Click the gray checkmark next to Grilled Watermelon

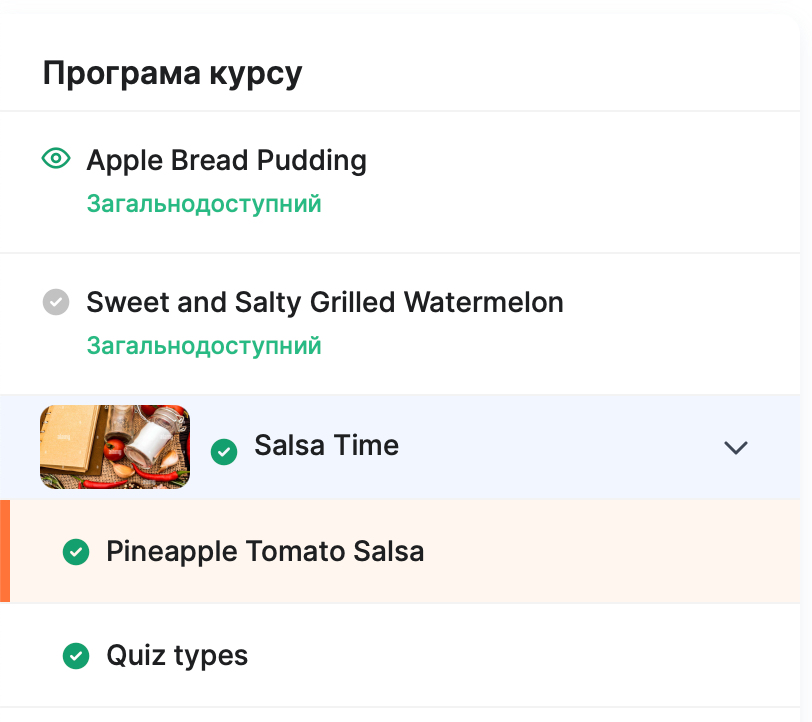point(56,302)
